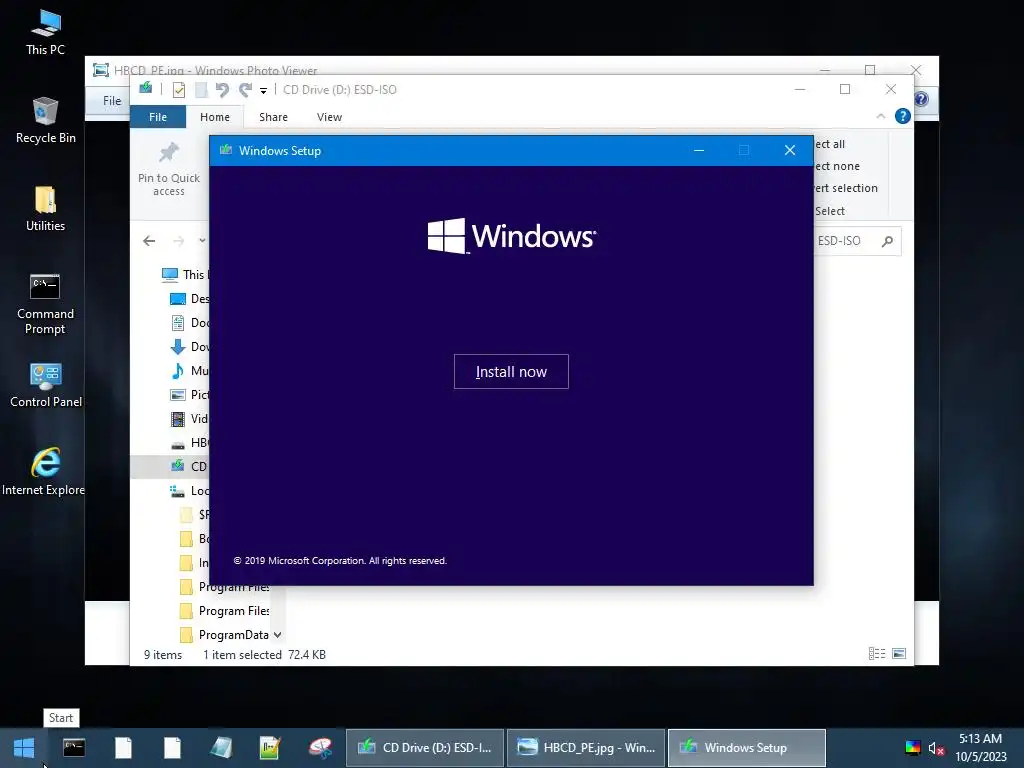Image resolution: width=1024 pixels, height=768 pixels.
Task: Select Pictures in navigation tree
Action: pos(189,394)
